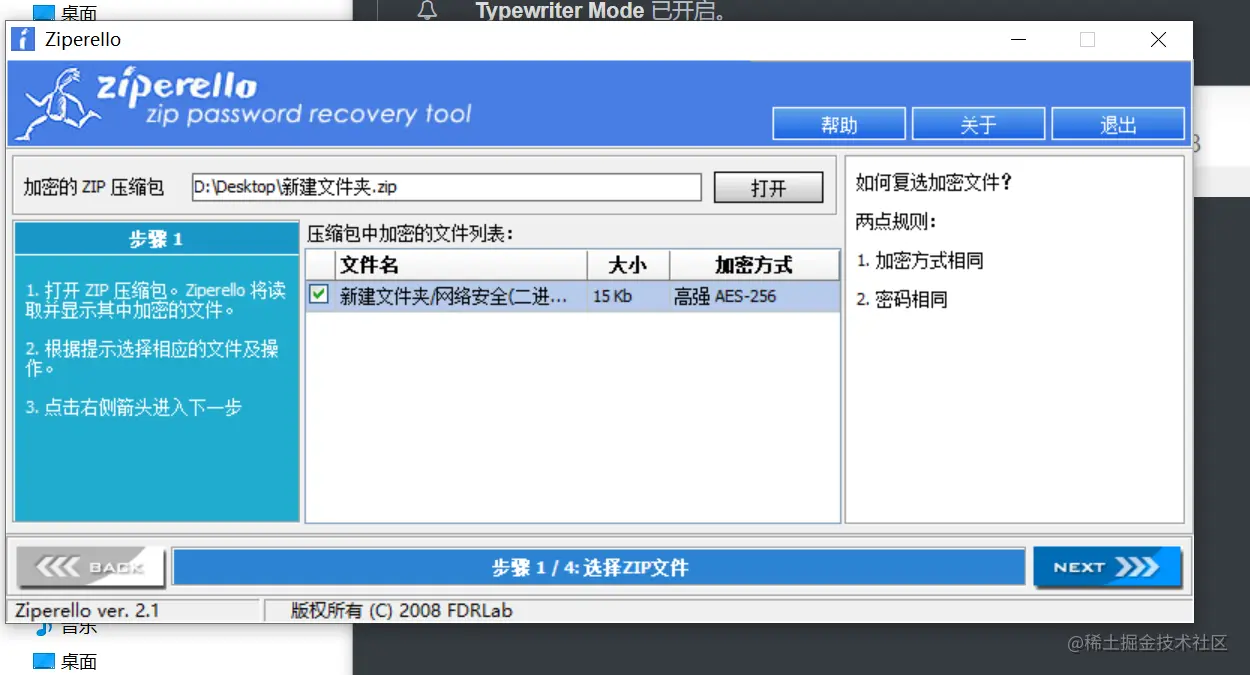This screenshot has width=1250, height=675.
Task: Select the 新建文件夹/网络安全(二进… file row
Action: click(x=573, y=296)
